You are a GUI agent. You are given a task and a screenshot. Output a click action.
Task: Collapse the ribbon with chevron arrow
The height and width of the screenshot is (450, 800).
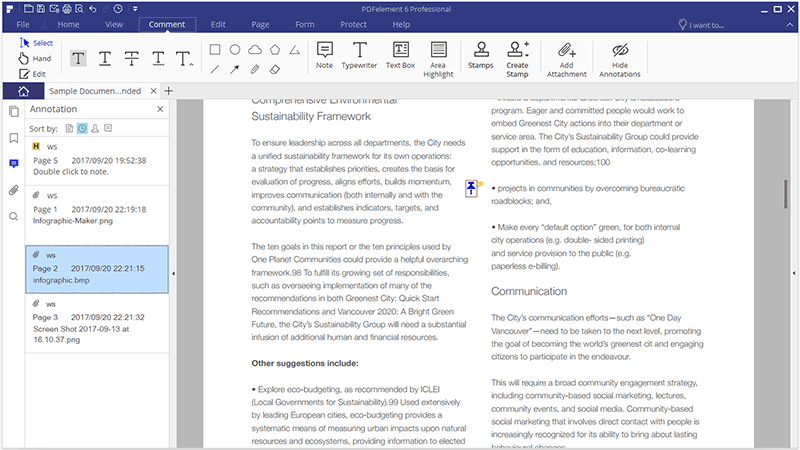coord(790,24)
